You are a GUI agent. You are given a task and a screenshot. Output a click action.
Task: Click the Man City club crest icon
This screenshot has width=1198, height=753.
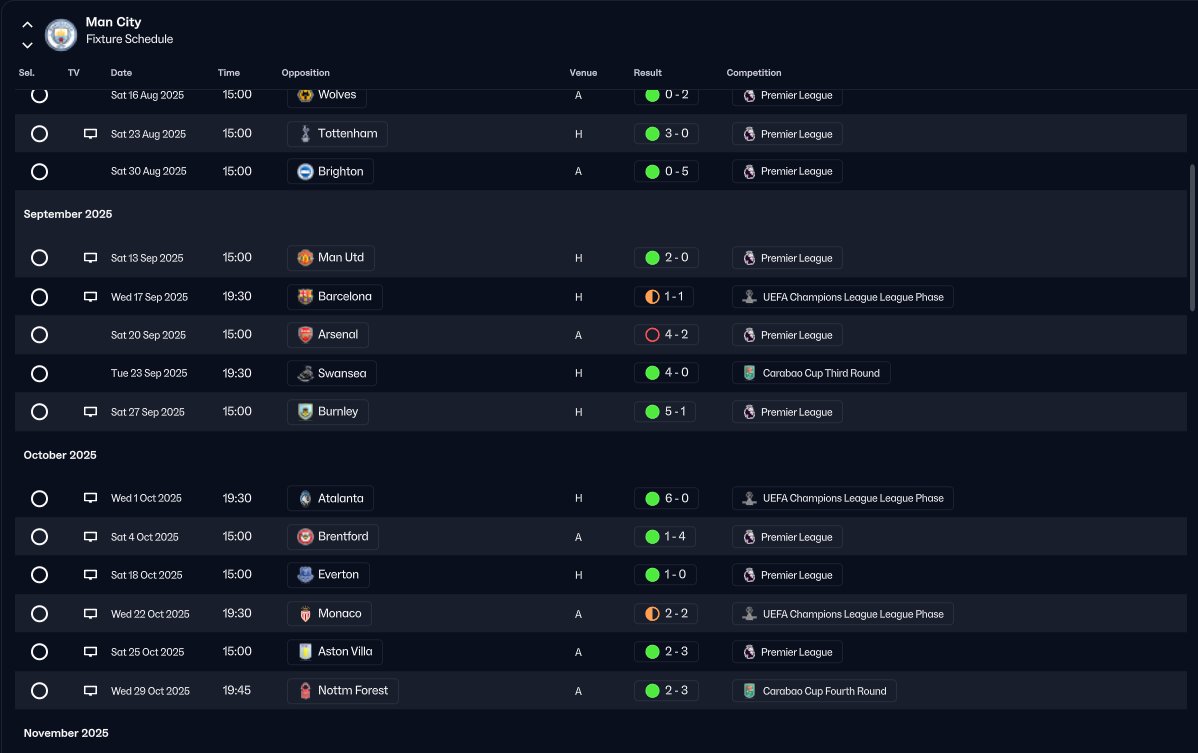62,34
